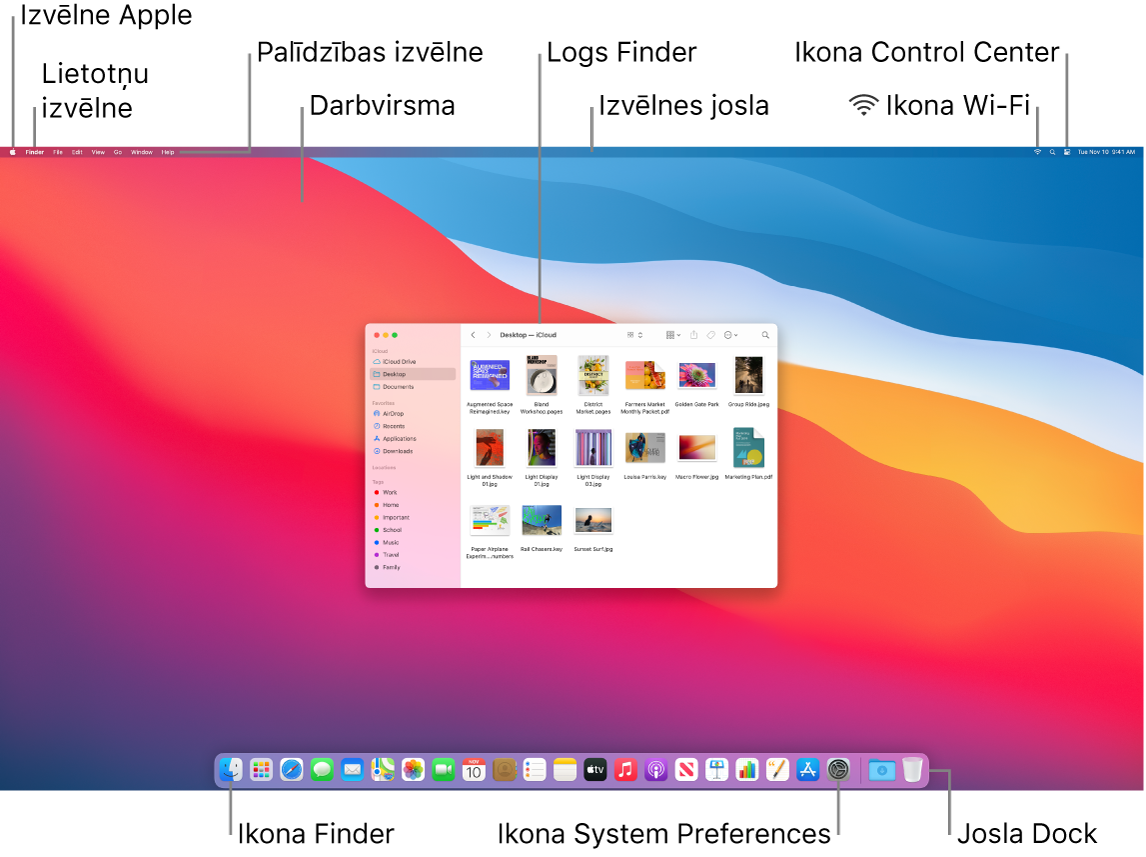Open the Photos app in the Dock
This screenshot has height=857, width=1146.
[x=413, y=769]
